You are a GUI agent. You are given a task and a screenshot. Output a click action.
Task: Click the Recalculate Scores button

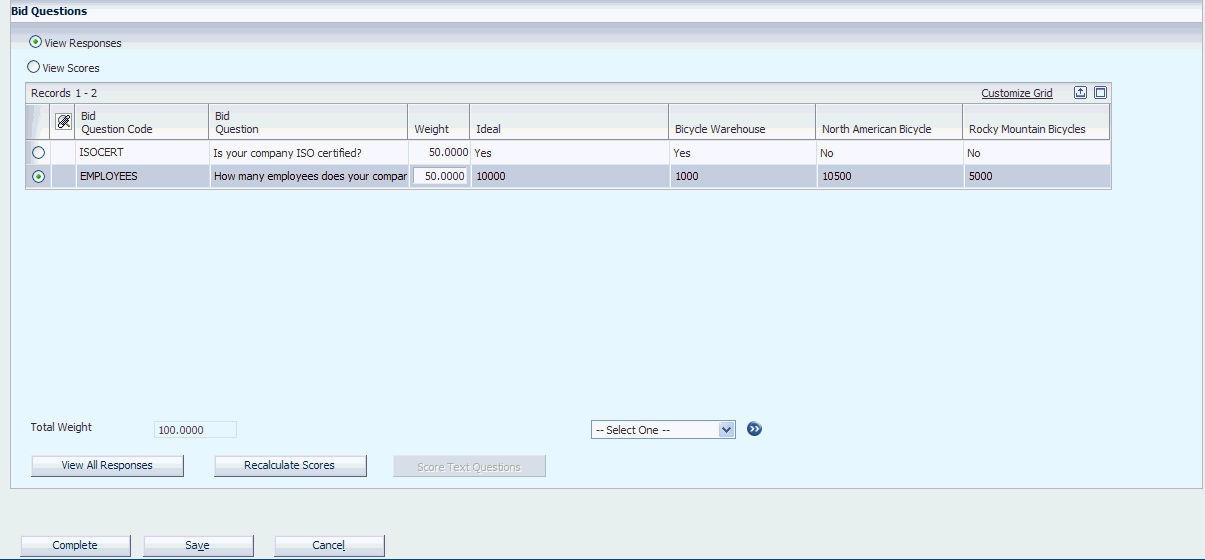(x=290, y=466)
